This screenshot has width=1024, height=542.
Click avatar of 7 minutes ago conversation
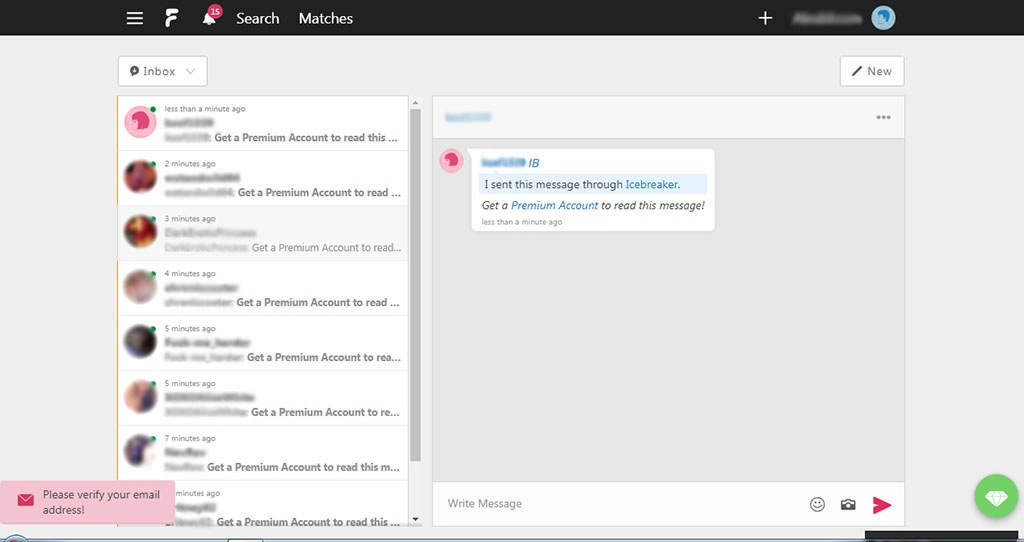pos(140,451)
